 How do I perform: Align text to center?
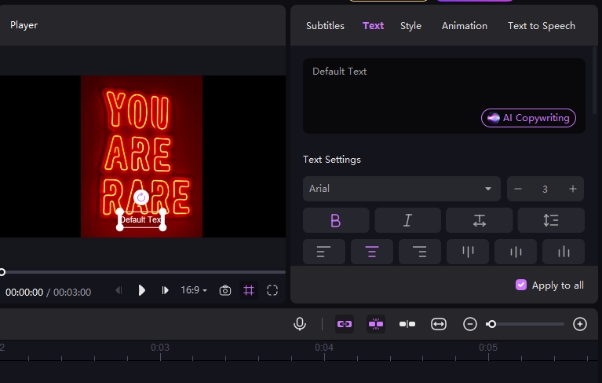click(372, 252)
